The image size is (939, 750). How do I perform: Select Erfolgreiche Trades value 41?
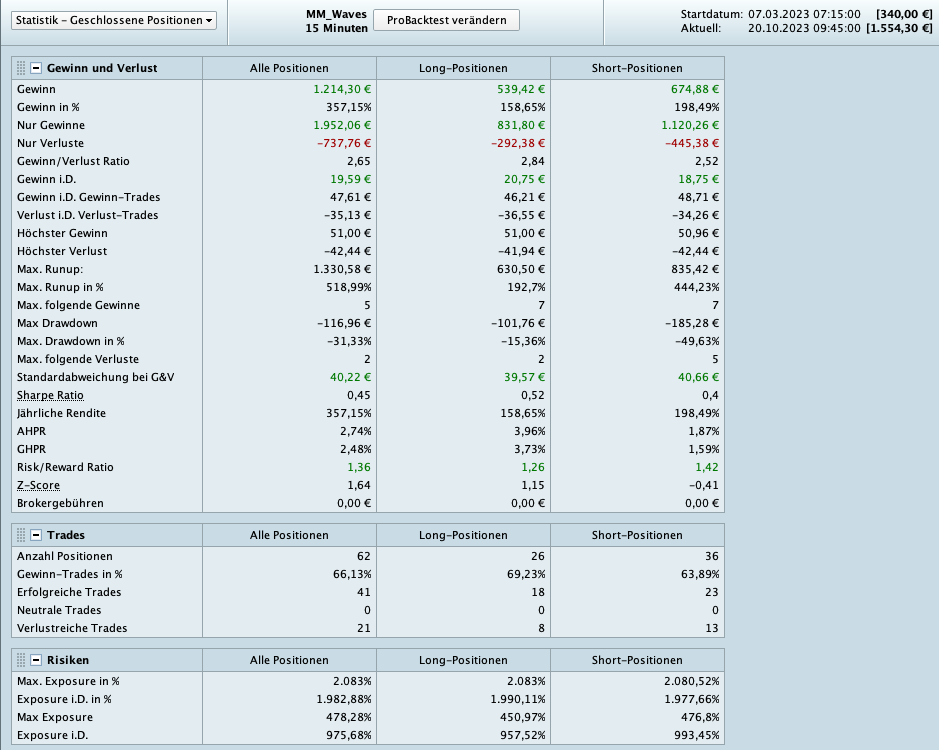(x=364, y=592)
